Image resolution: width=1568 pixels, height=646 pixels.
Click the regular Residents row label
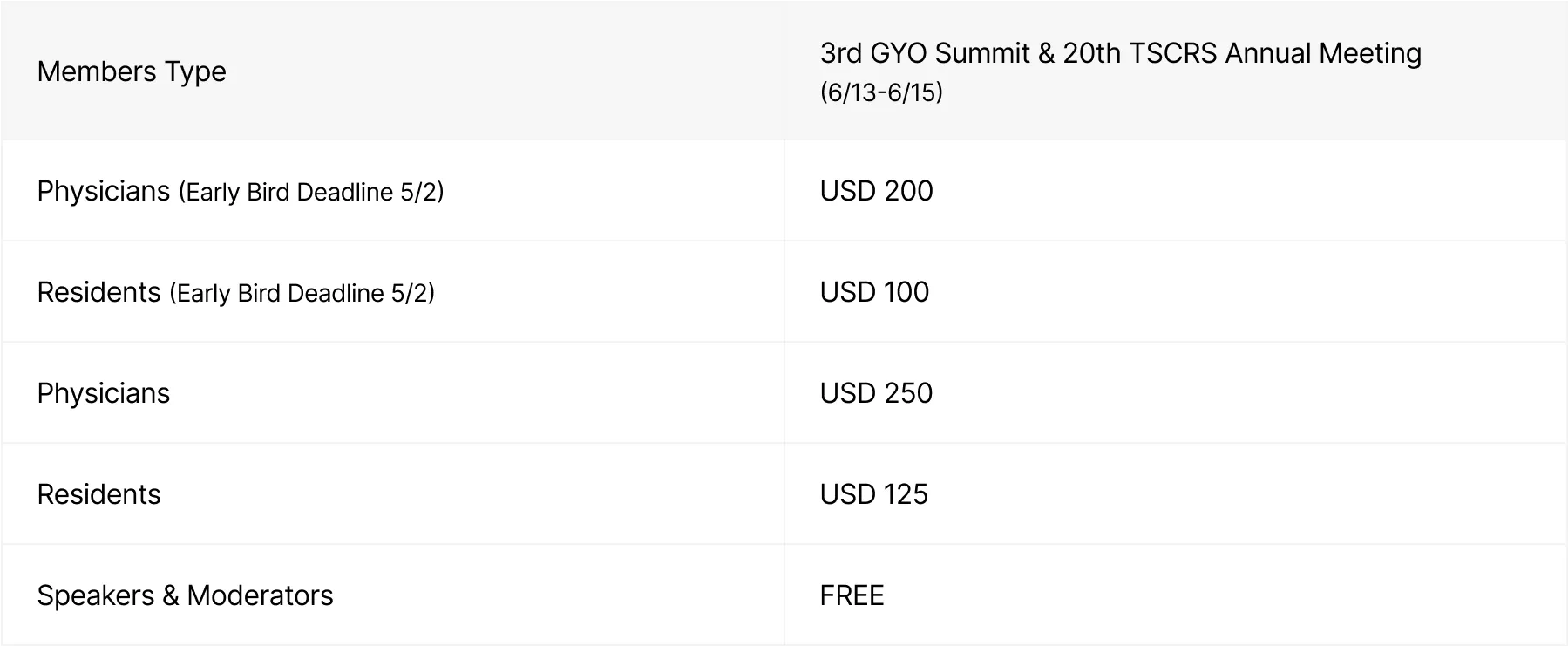pos(99,494)
